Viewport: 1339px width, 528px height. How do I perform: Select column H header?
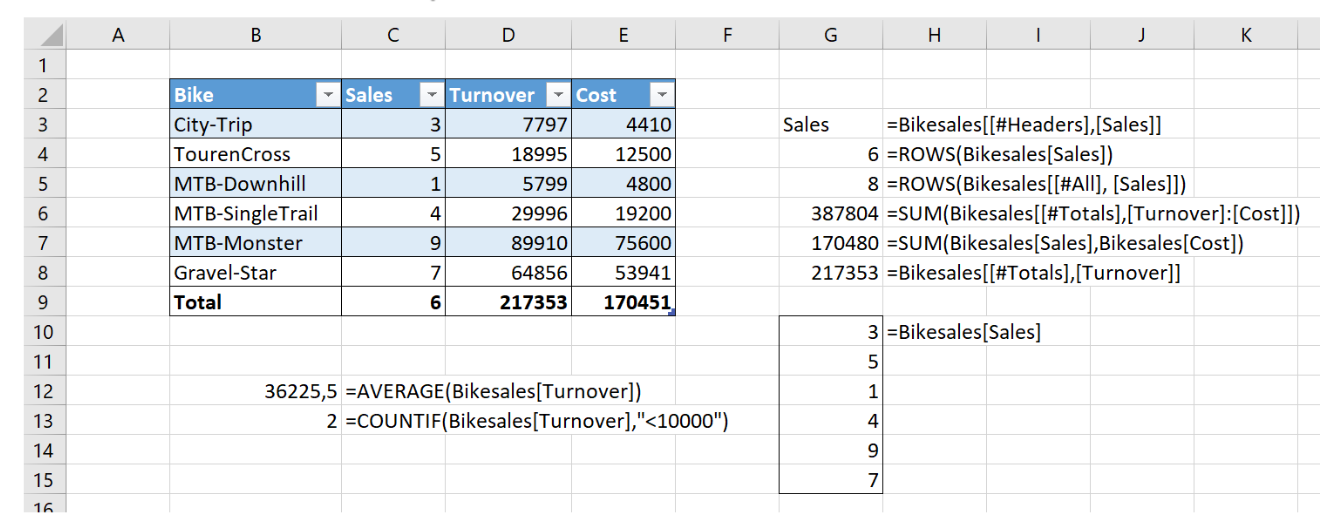pos(934,36)
